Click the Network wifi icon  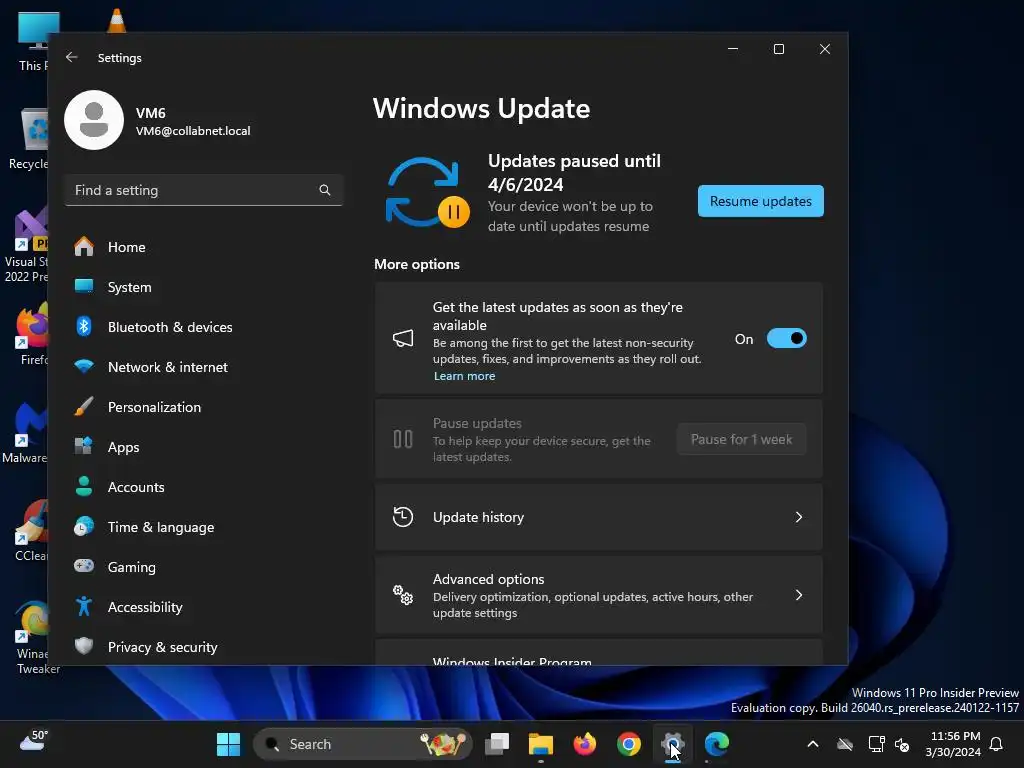[x=84, y=366]
